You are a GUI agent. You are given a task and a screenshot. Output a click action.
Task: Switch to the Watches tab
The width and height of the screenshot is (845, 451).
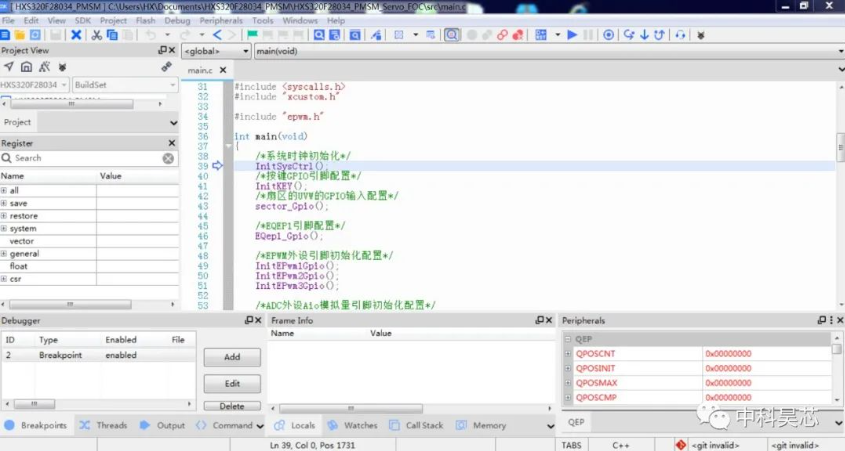[352, 425]
